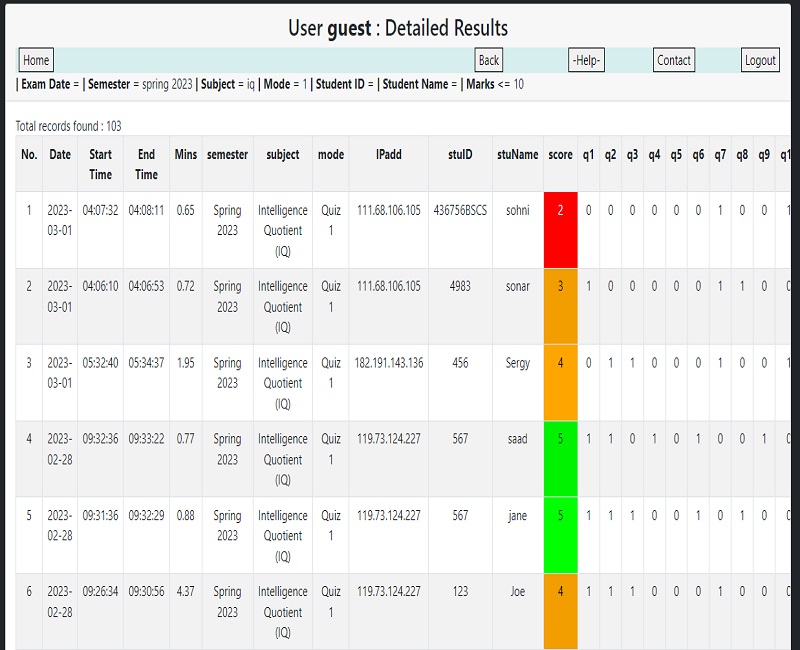800x650 pixels.
Task: Click the Home button
Action: click(x=36, y=60)
